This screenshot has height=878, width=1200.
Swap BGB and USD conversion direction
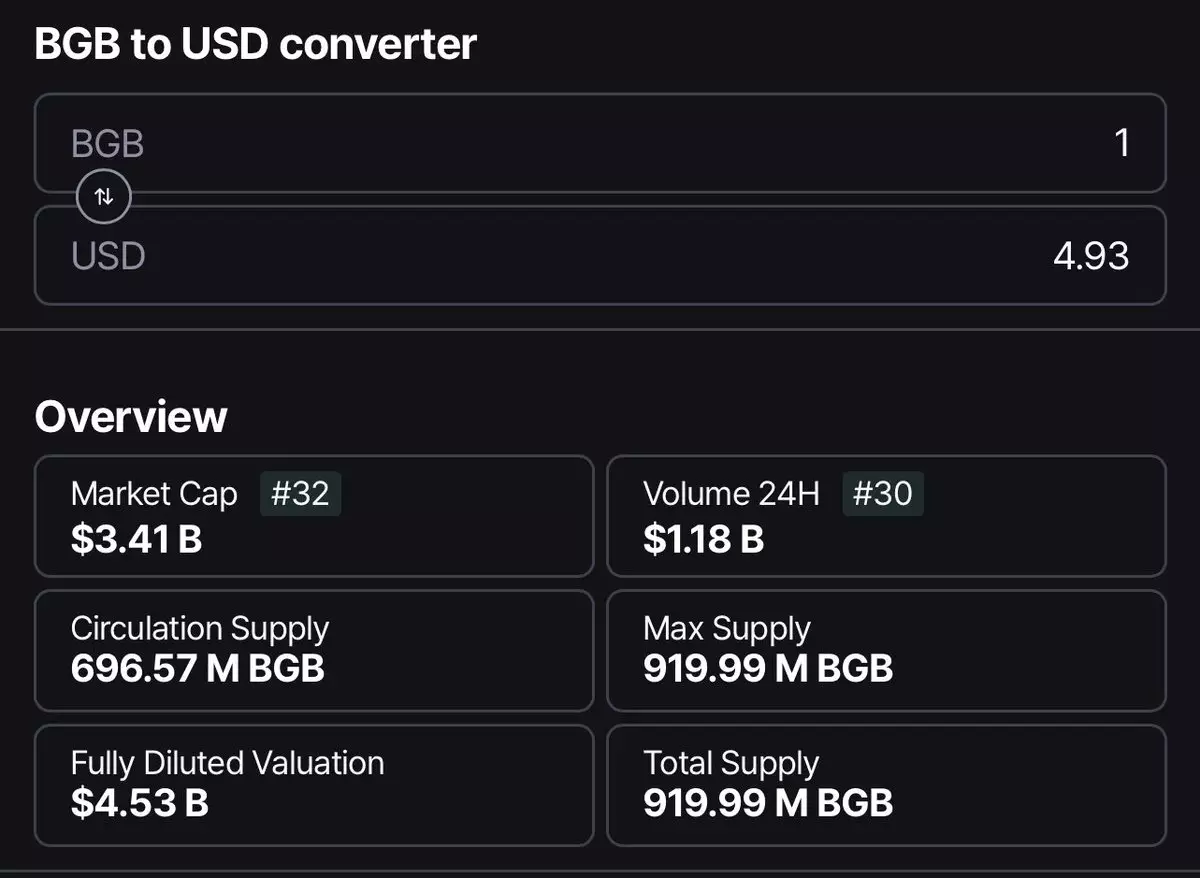(104, 197)
